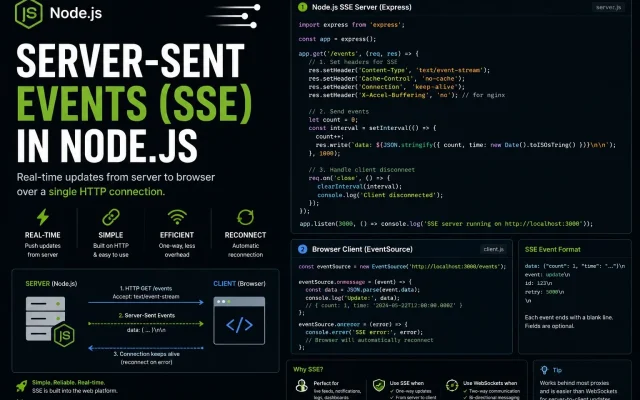Screen dimensions: 640x400
Task: Click the Node.js hexagon logo
Action: [x=29, y=13]
